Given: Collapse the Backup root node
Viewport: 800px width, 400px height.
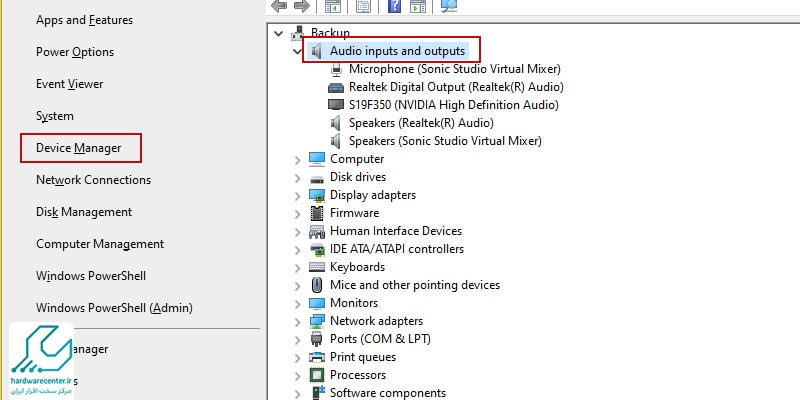Looking at the screenshot, I should (279, 34).
